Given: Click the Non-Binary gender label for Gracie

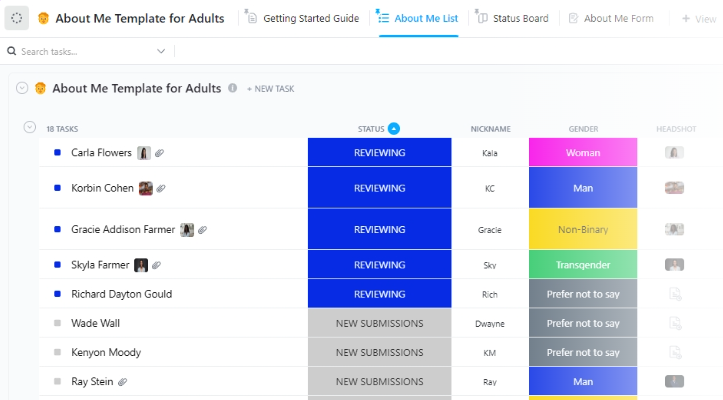Looking at the screenshot, I should [x=583, y=229].
